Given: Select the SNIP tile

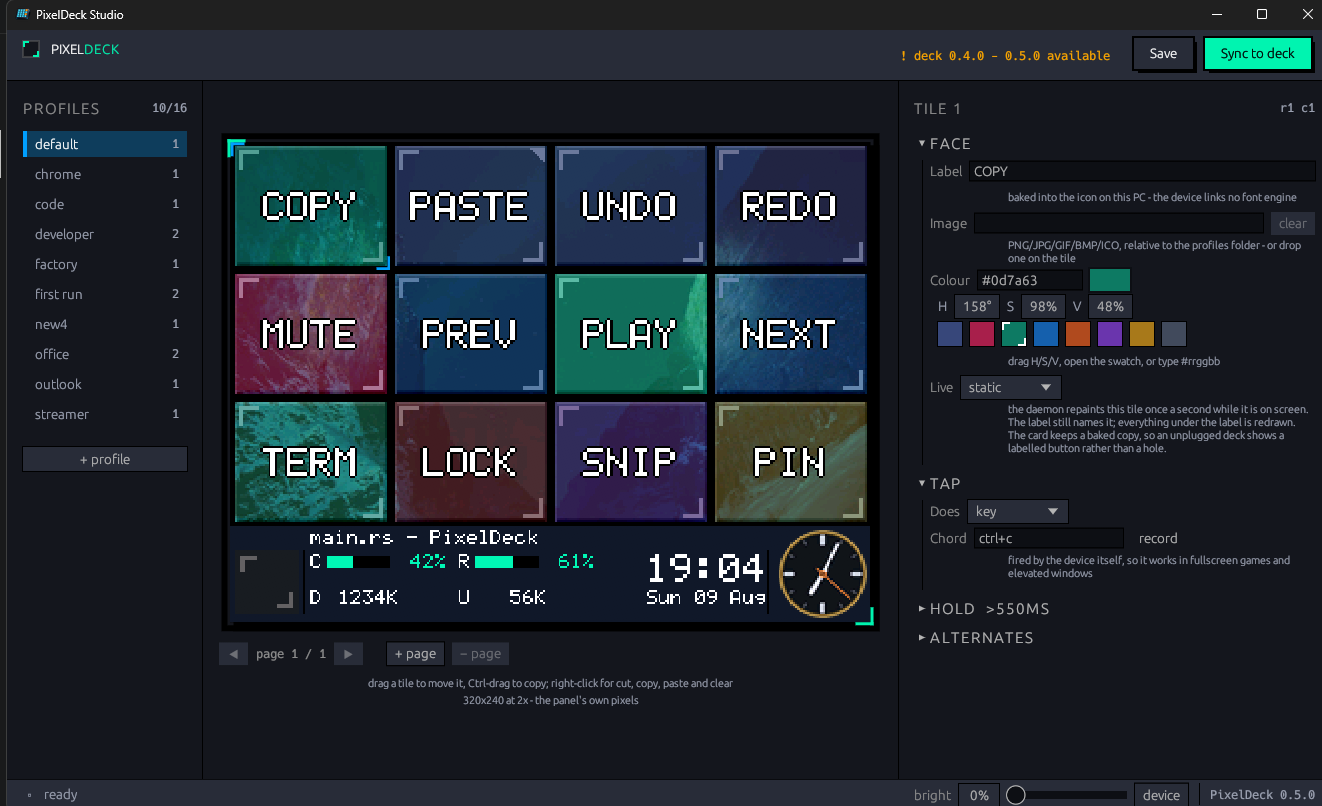Looking at the screenshot, I should click(x=630, y=462).
